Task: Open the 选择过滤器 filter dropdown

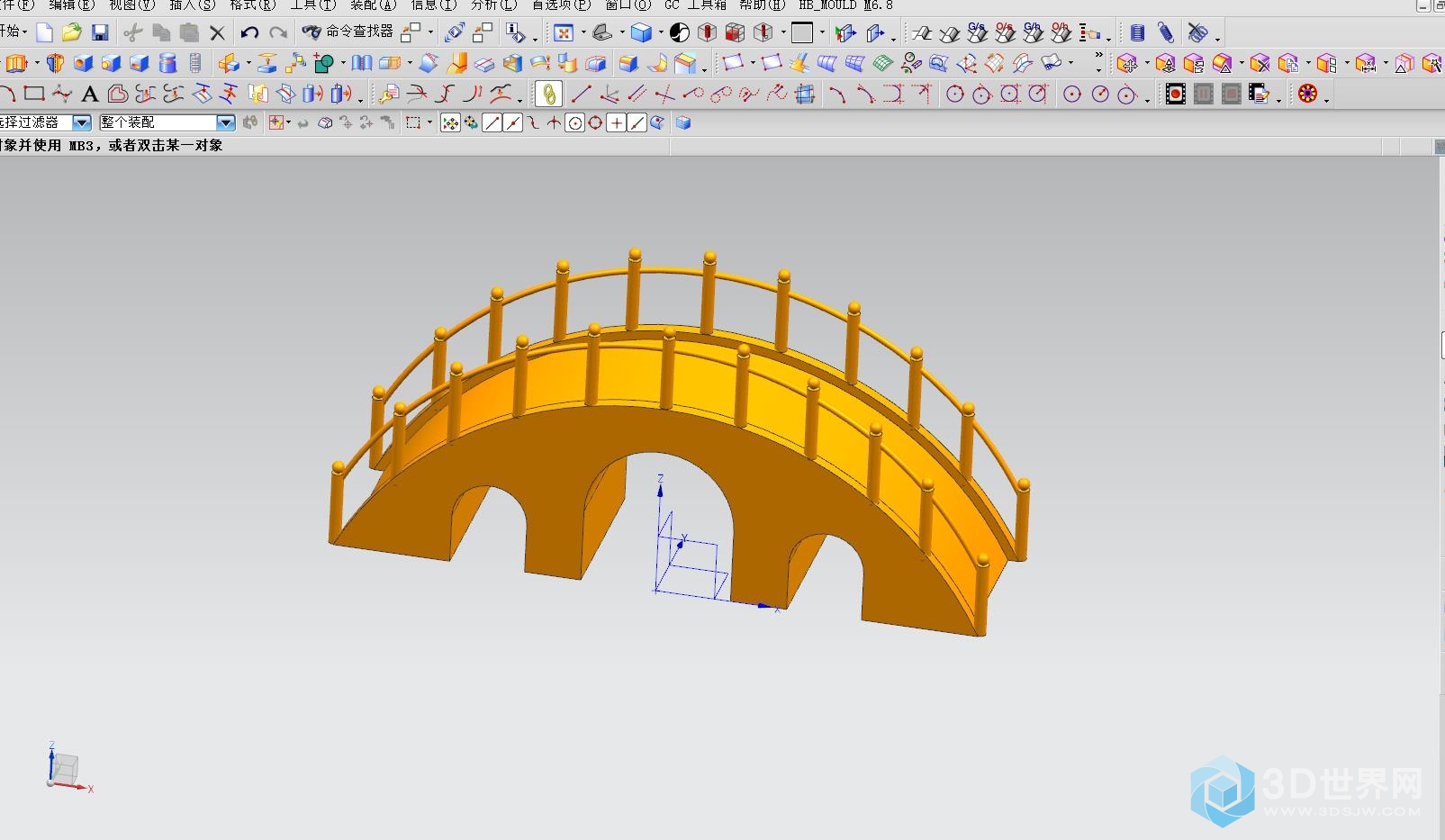Action: coord(82,122)
